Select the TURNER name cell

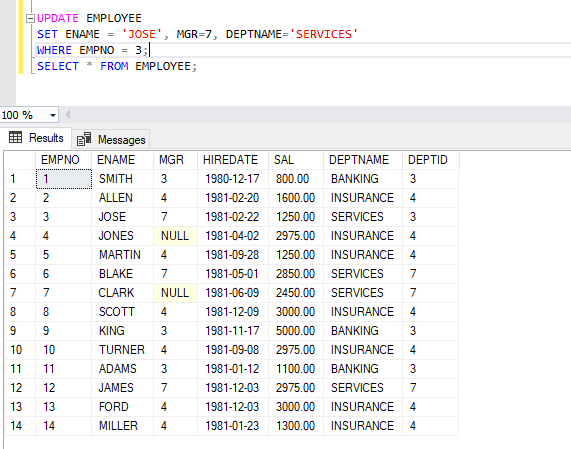122,350
